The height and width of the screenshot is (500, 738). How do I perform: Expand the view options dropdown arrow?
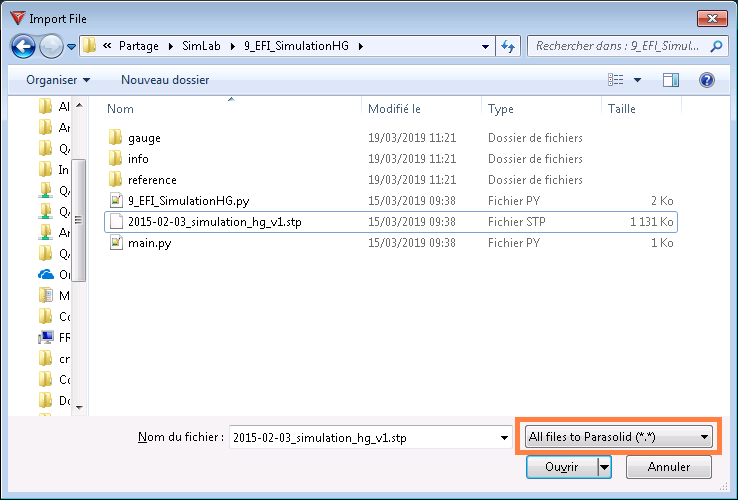(637, 79)
